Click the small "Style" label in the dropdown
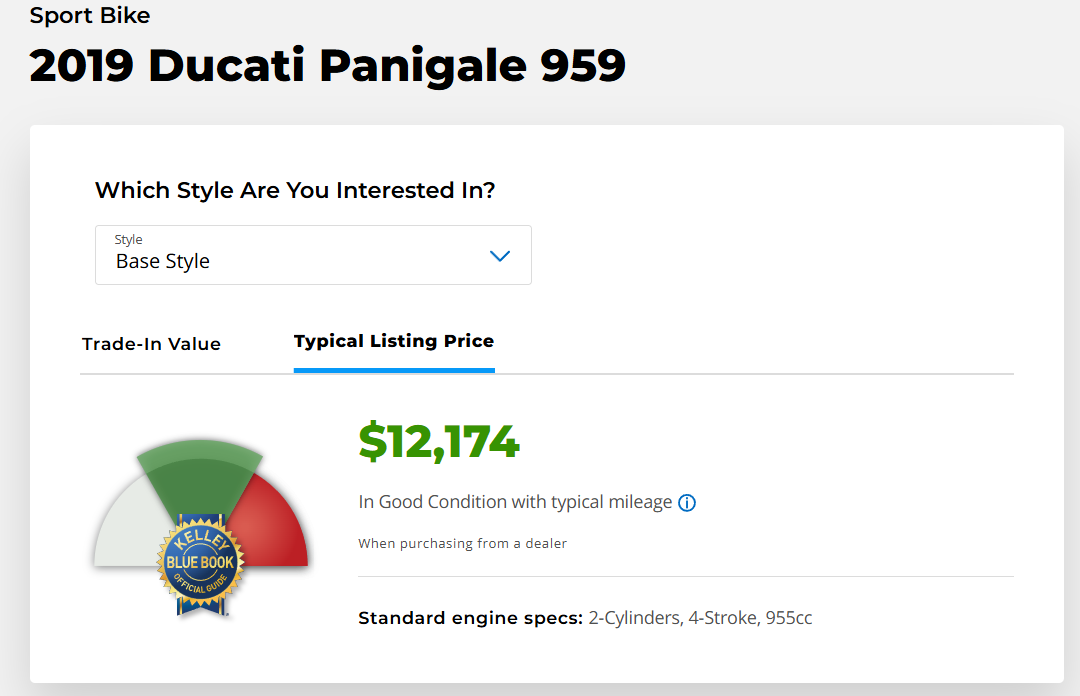 (x=129, y=240)
